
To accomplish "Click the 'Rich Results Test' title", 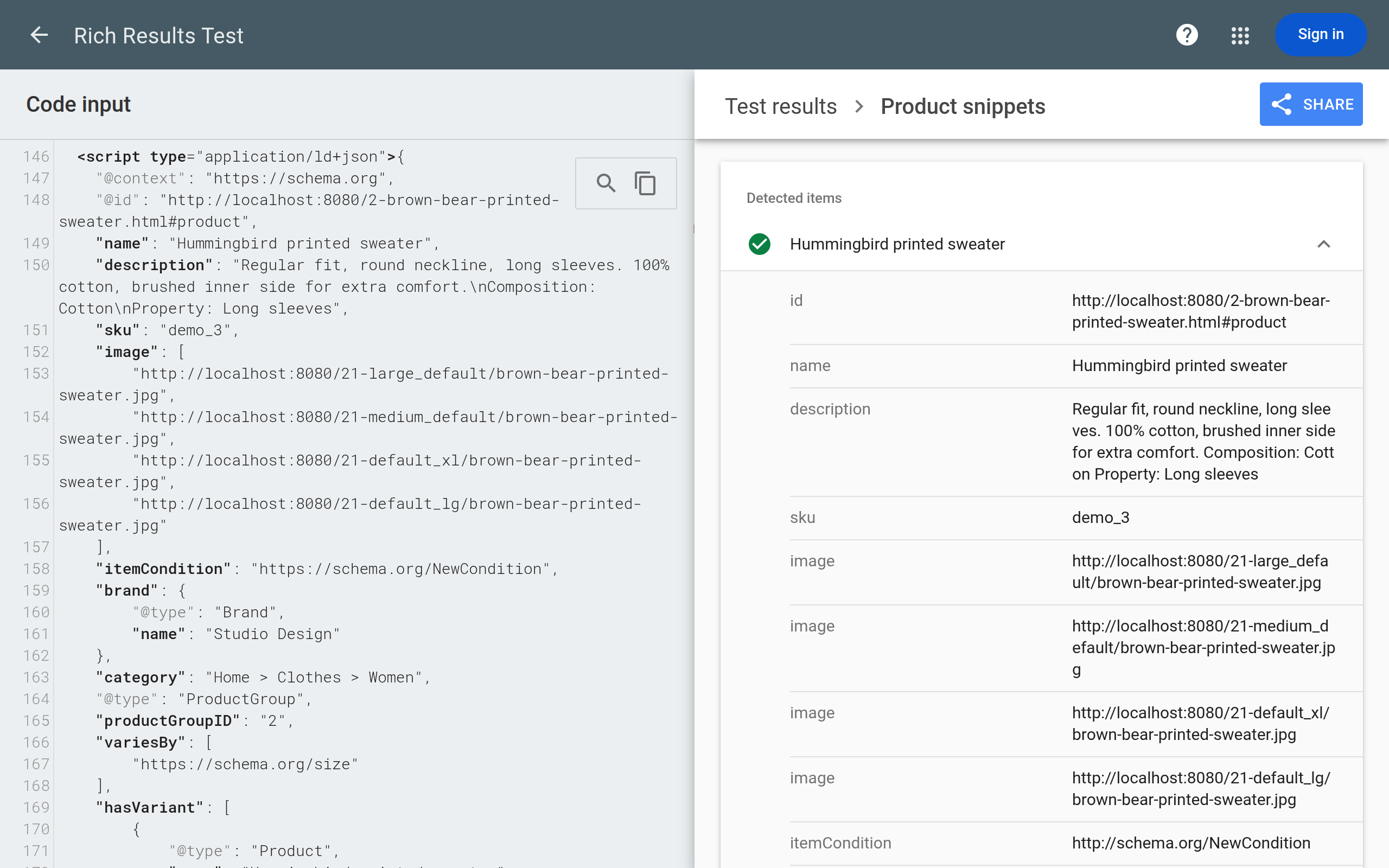I will (158, 36).
